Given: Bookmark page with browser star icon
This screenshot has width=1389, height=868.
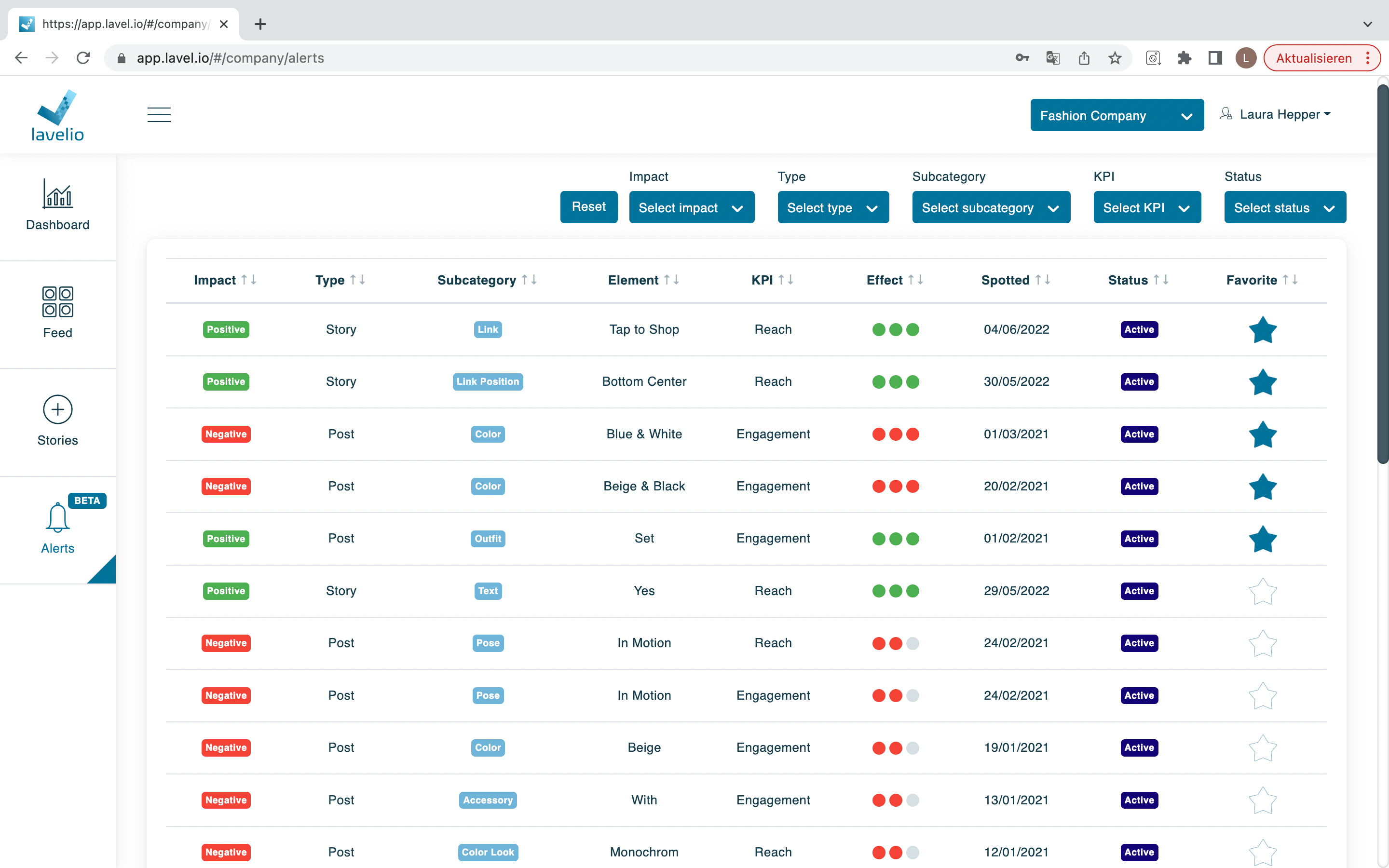Looking at the screenshot, I should pyautogui.click(x=1115, y=58).
